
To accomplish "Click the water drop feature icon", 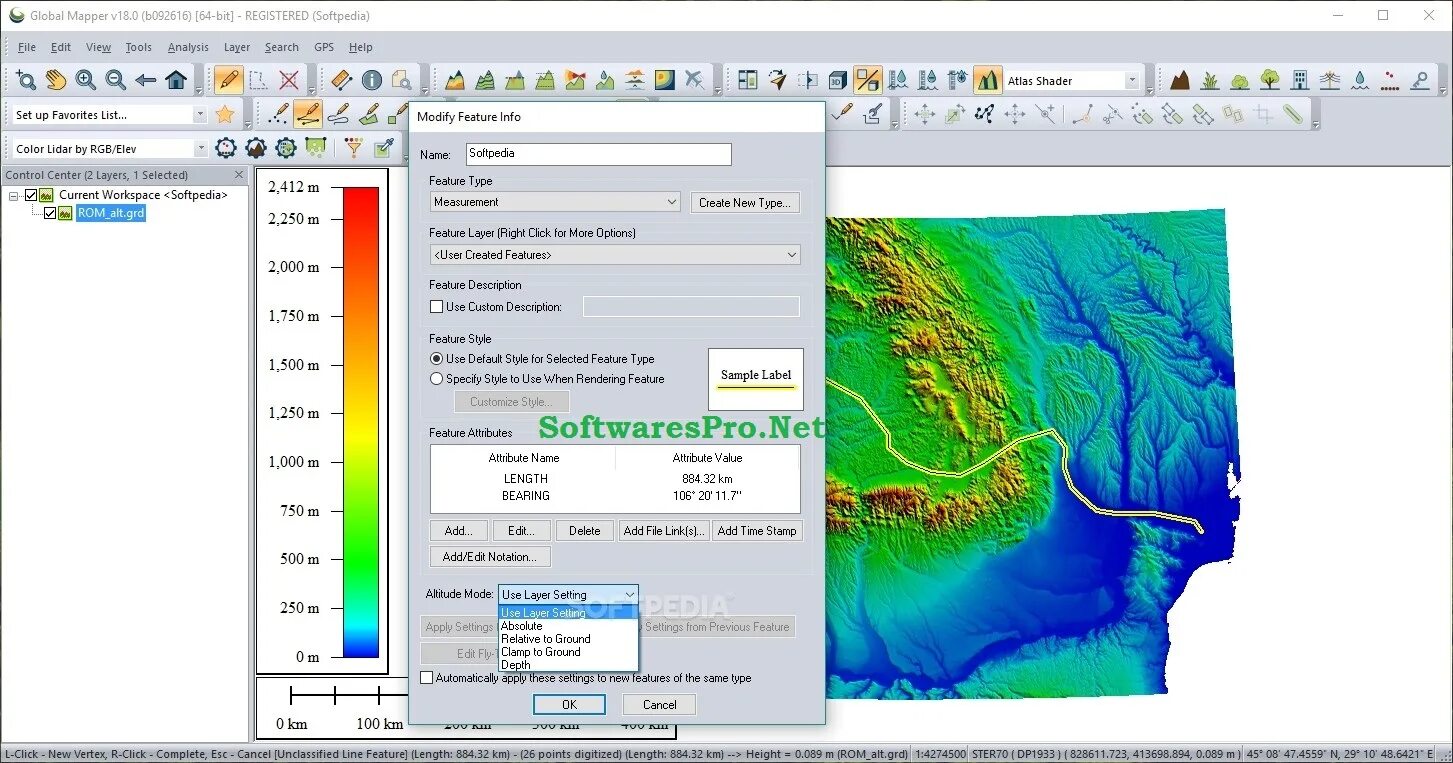I will 1360,80.
